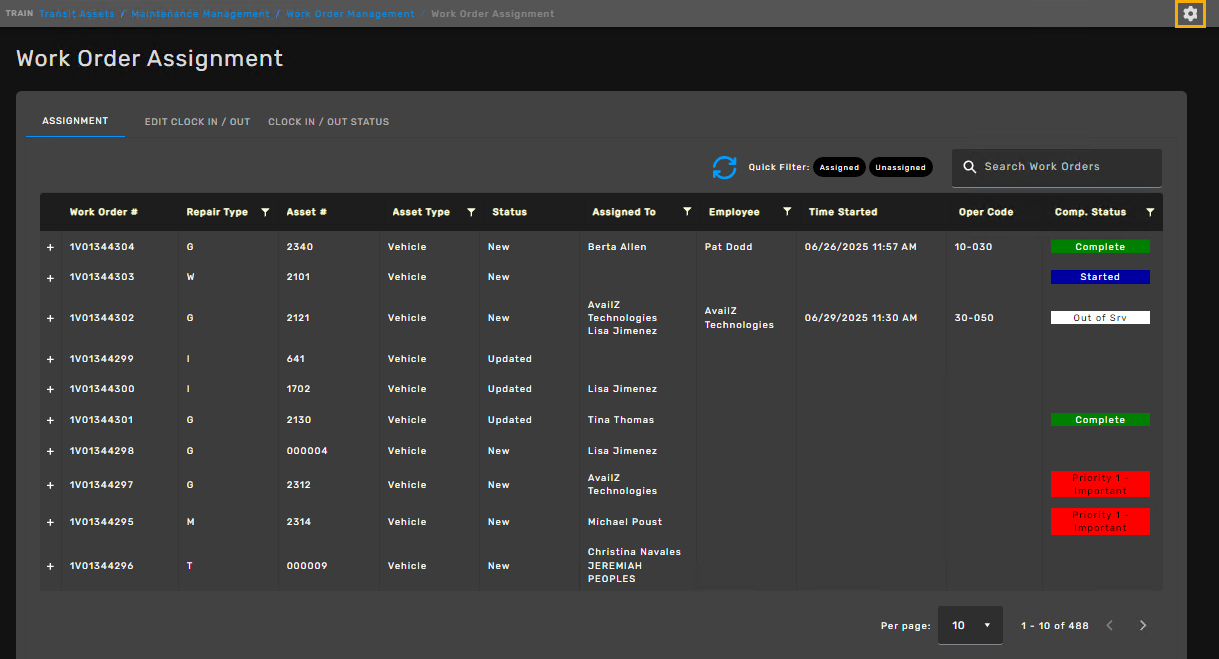1219x659 pixels.
Task: Open the Employee column filter
Action: tap(787, 212)
